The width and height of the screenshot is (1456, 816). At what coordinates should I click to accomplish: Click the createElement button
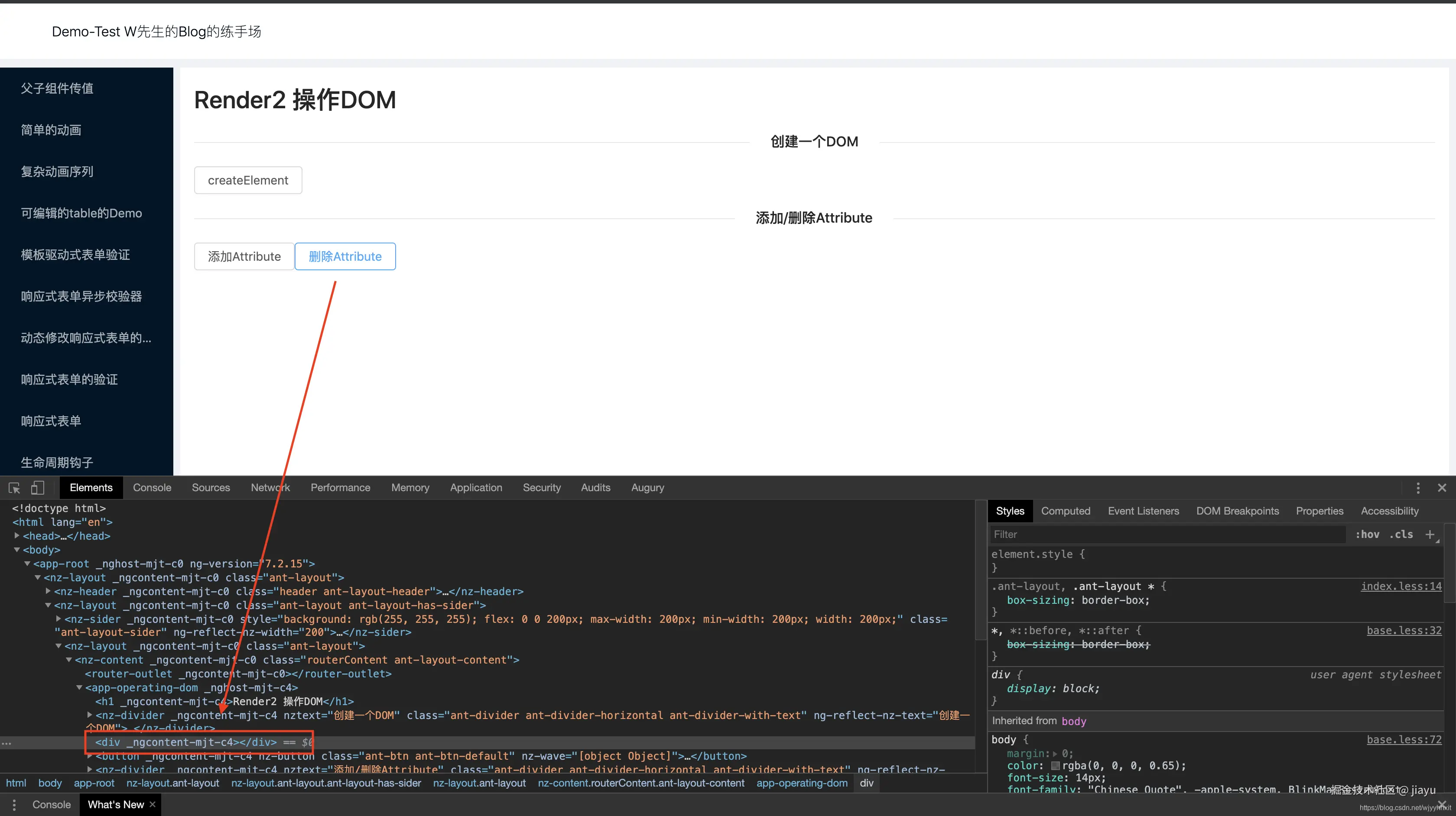pyautogui.click(x=247, y=180)
